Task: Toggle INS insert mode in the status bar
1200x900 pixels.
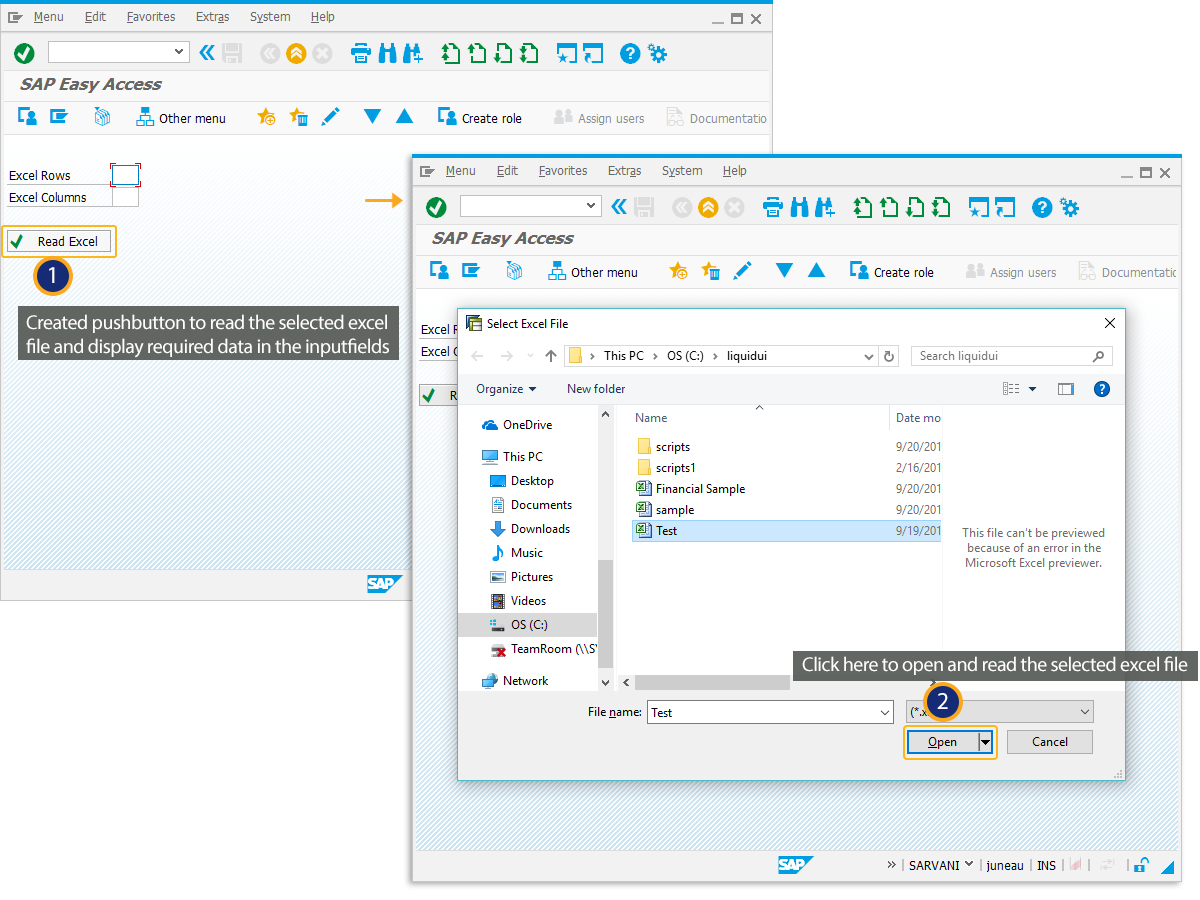Action: [1046, 865]
